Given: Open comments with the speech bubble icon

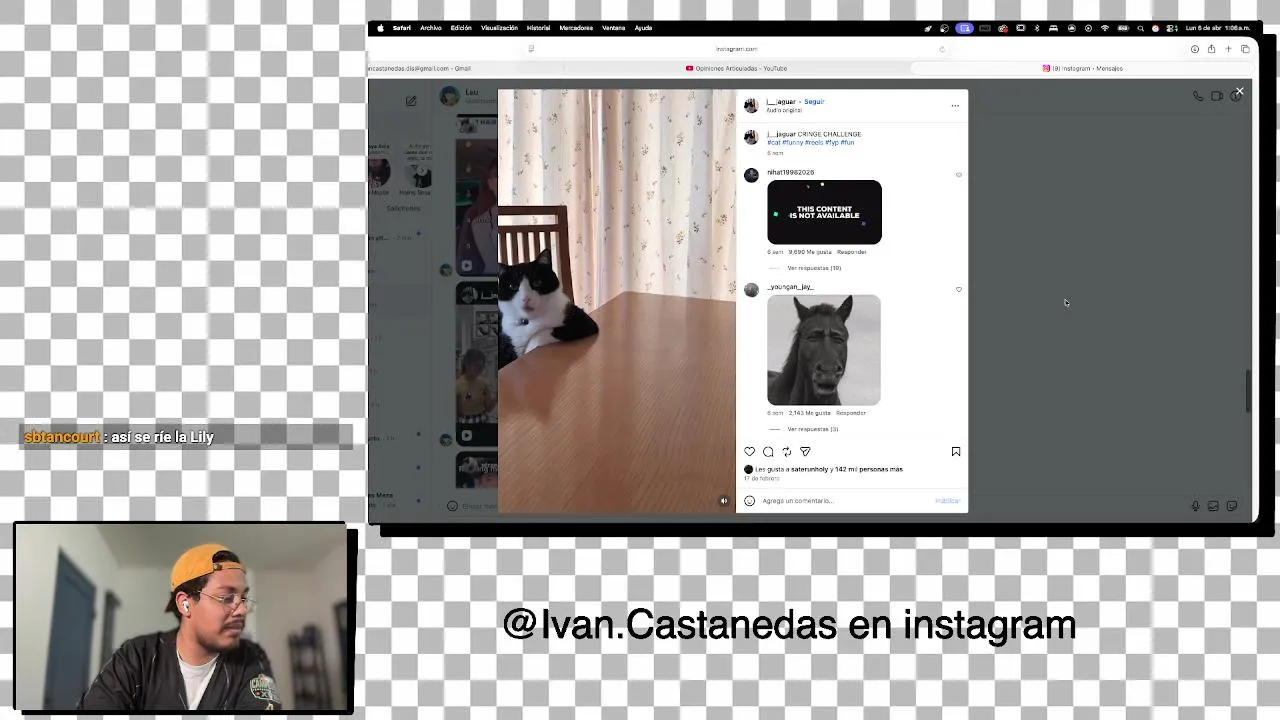Looking at the screenshot, I should [768, 452].
